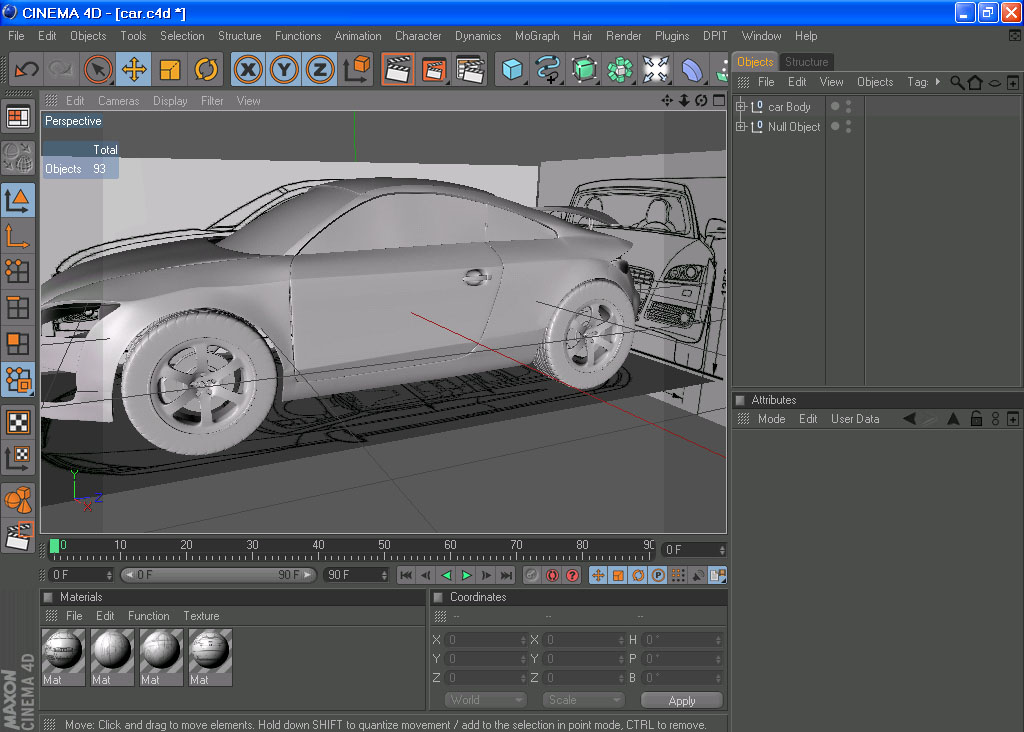The width and height of the screenshot is (1024, 732).
Task: Adjust the end frame 90 F stepper
Action: coord(384,575)
